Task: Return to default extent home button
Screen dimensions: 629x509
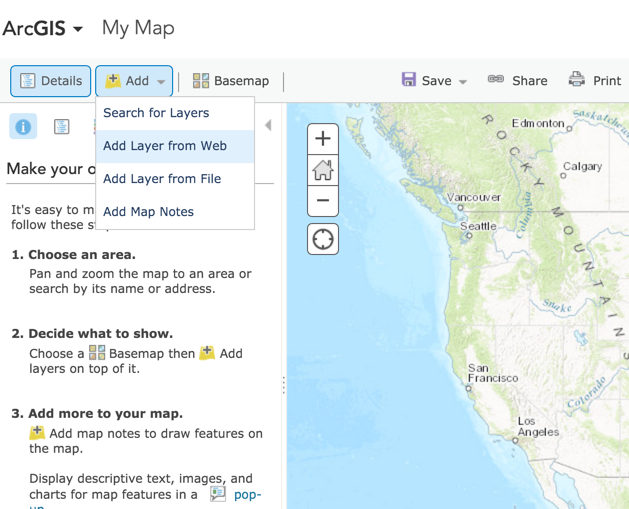Action: pyautogui.click(x=322, y=170)
